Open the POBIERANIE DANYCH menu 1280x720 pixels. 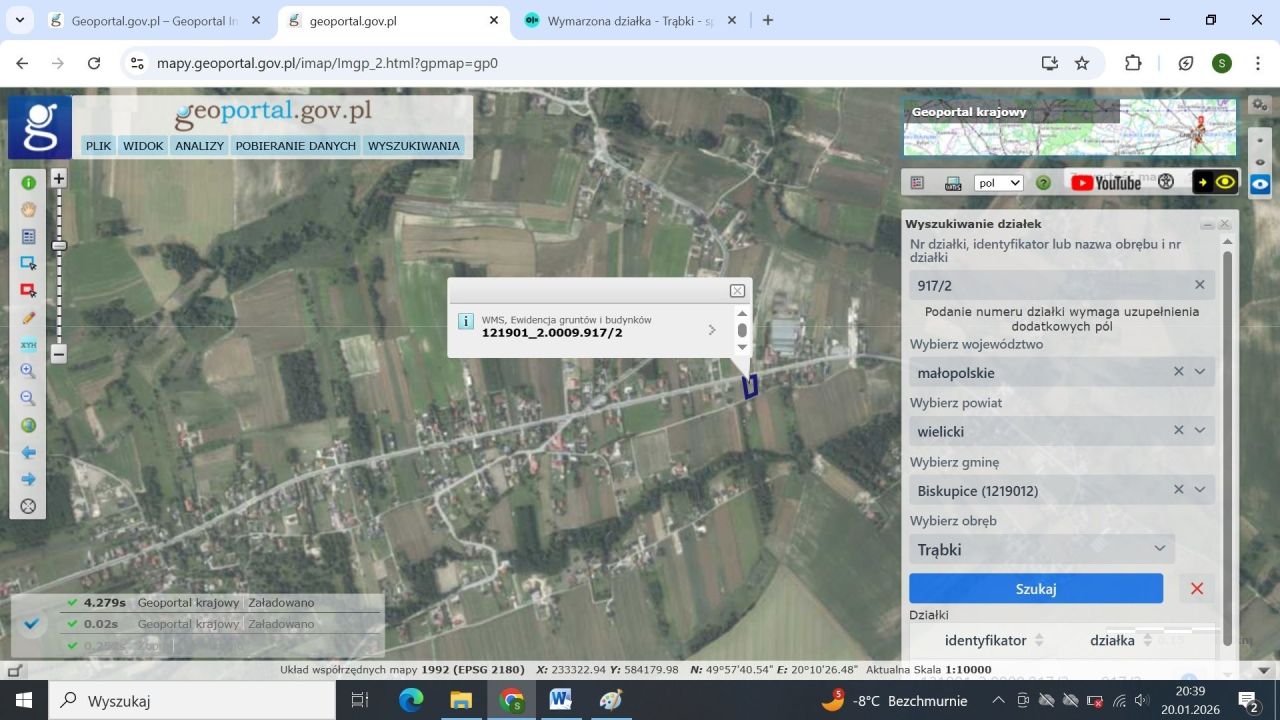[295, 146]
